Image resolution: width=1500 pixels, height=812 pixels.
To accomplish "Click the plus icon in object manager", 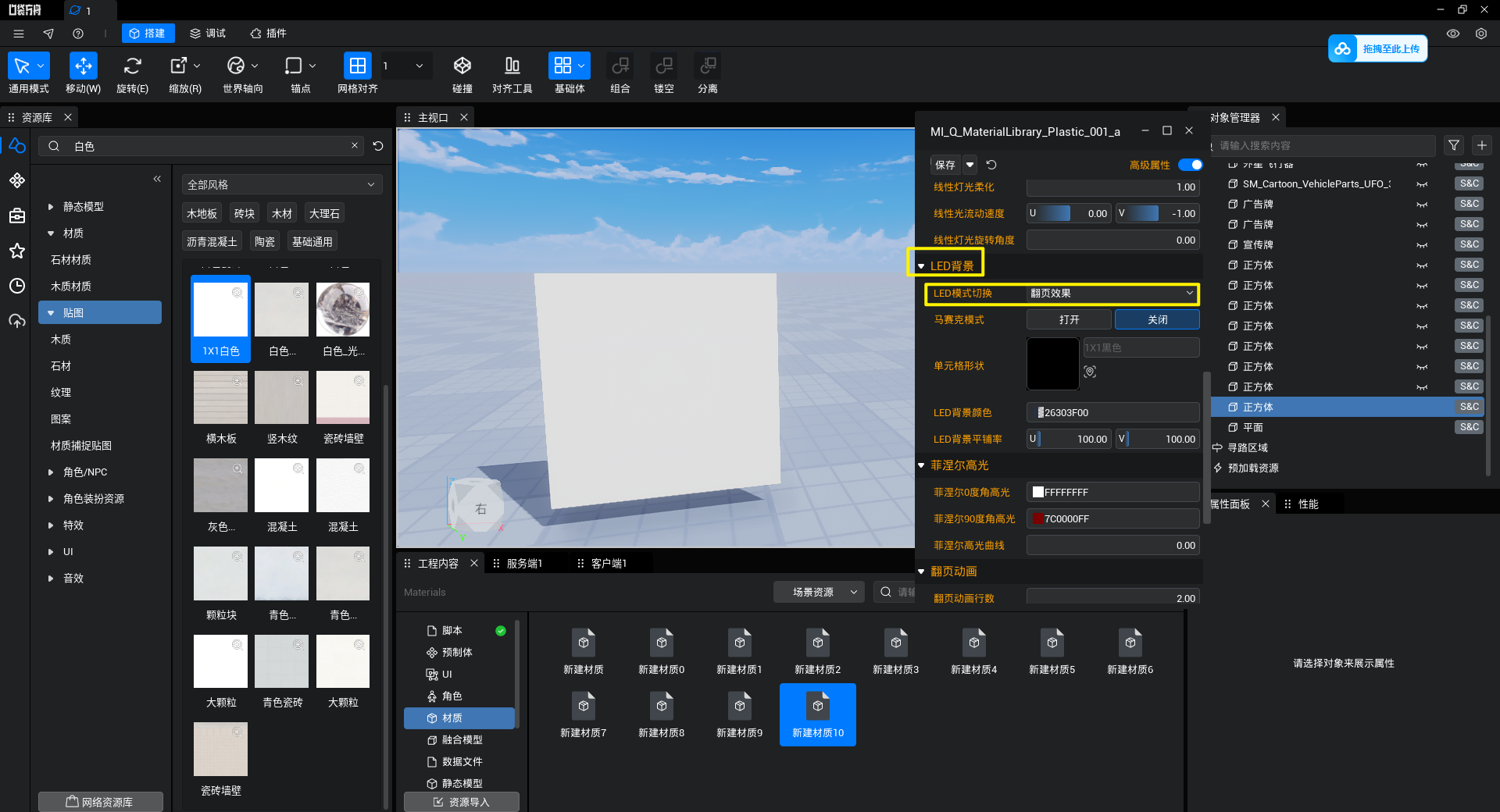I will click(1482, 145).
